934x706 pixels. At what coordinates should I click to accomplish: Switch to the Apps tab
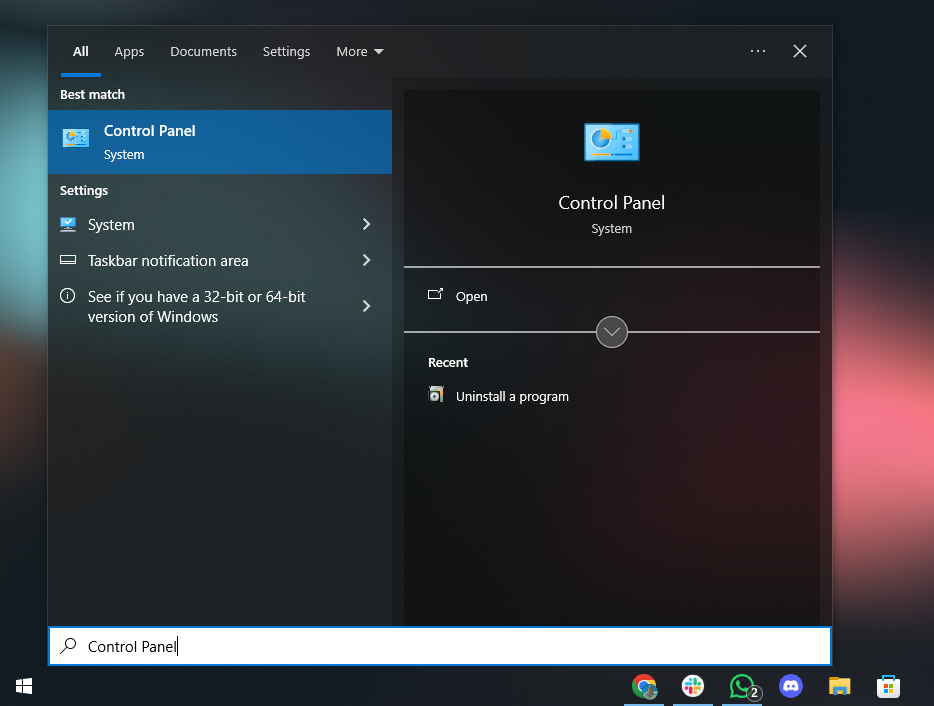click(x=129, y=52)
